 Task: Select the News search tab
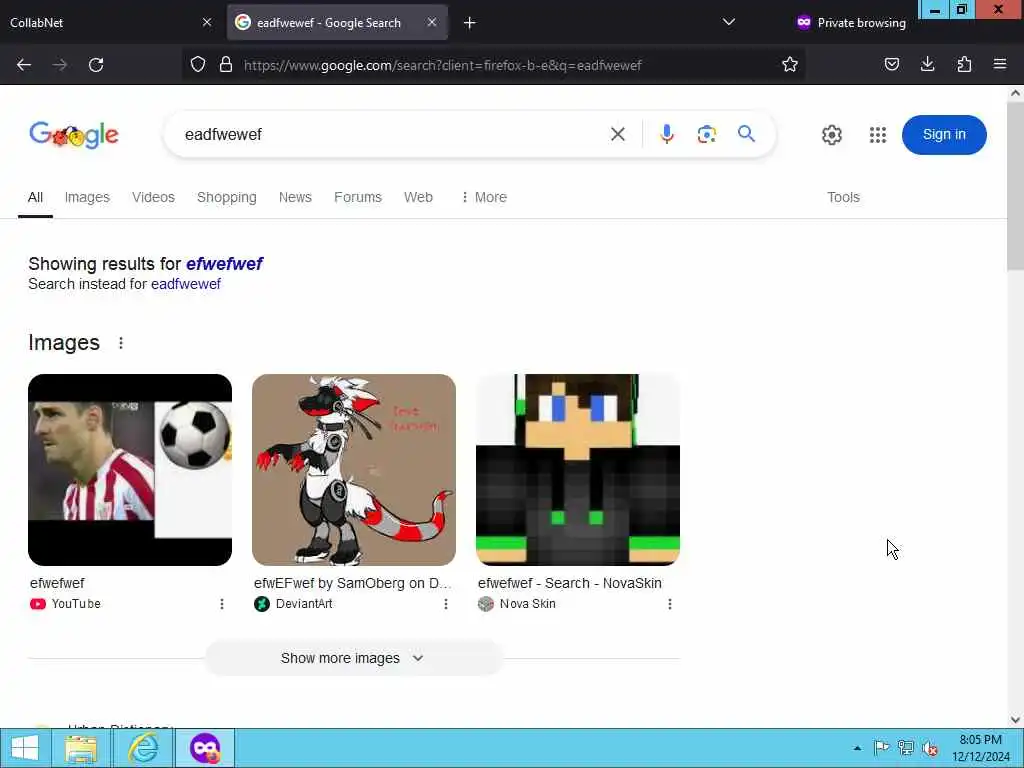(x=295, y=197)
